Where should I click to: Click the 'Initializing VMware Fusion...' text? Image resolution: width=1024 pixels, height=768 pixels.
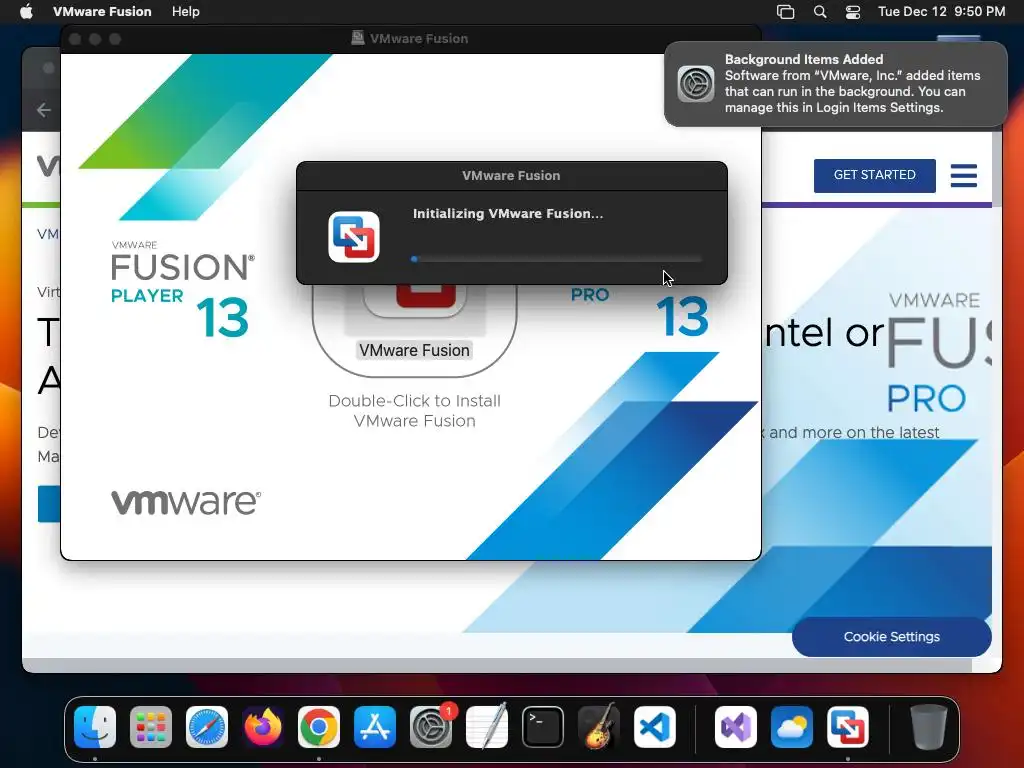coord(507,214)
